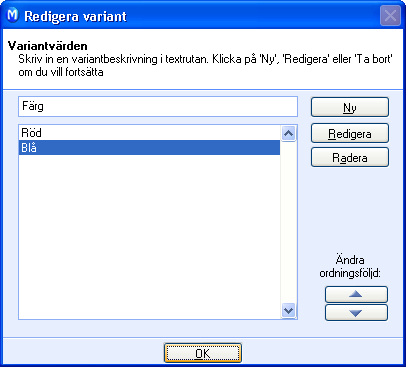This screenshot has height=367, width=406.
Task: Click the list scrollbar down arrow
Action: click(x=288, y=311)
